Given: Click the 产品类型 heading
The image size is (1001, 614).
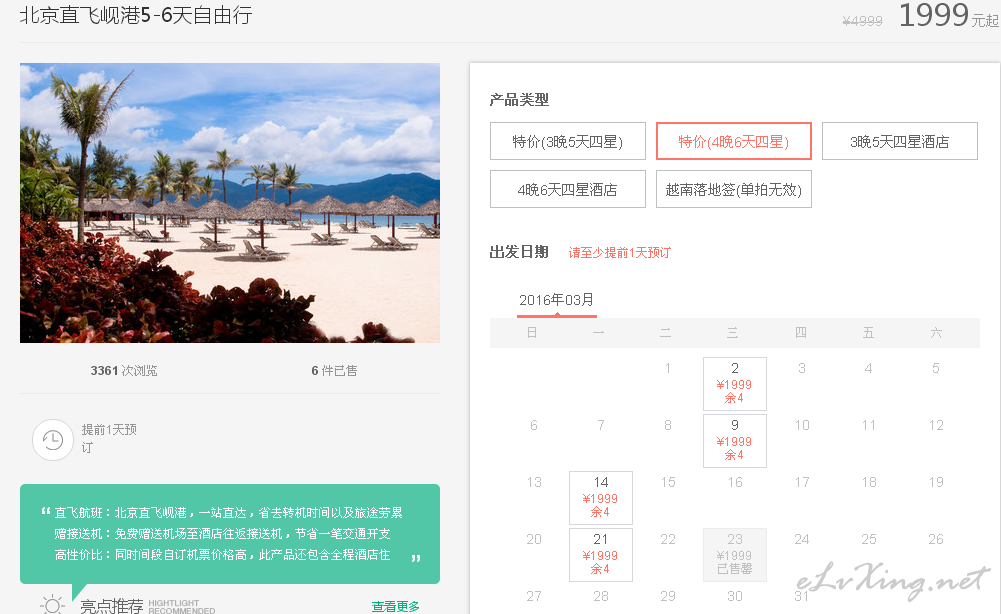Looking at the screenshot, I should pyautogui.click(x=519, y=100).
